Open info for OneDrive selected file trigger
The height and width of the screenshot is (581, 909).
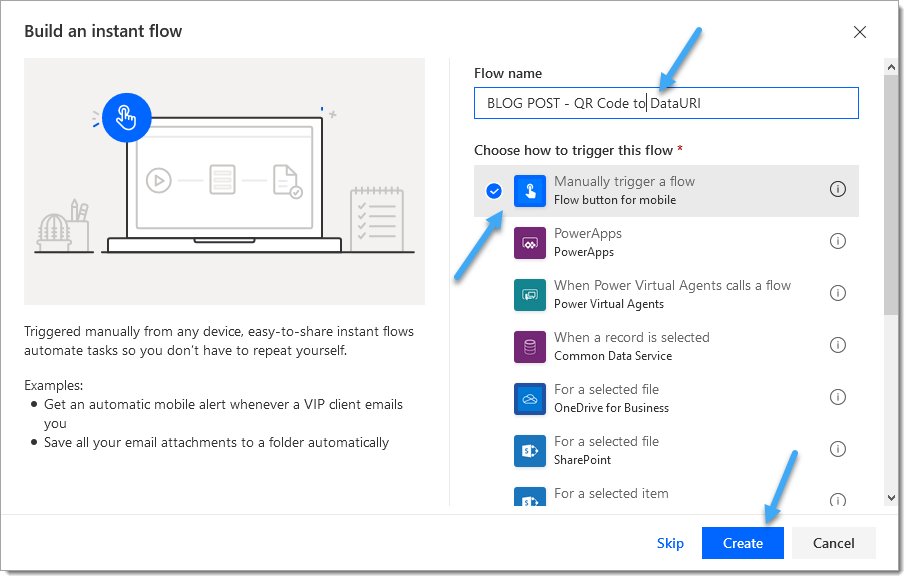pos(838,397)
